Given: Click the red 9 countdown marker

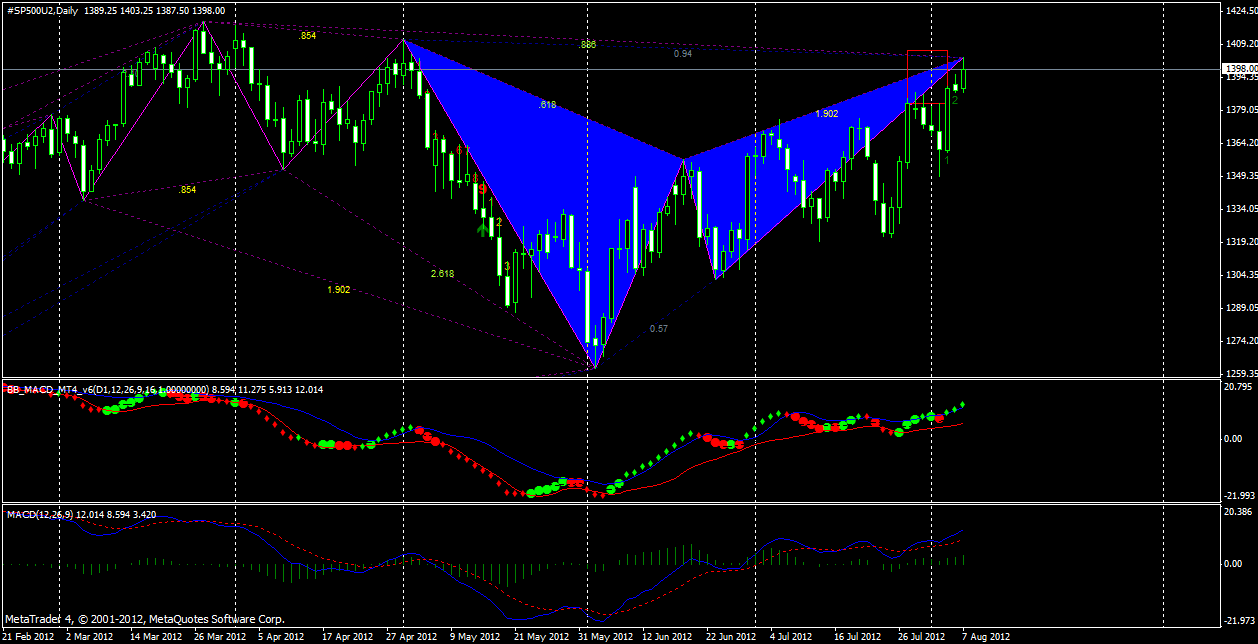Looking at the screenshot, I should [x=481, y=188].
